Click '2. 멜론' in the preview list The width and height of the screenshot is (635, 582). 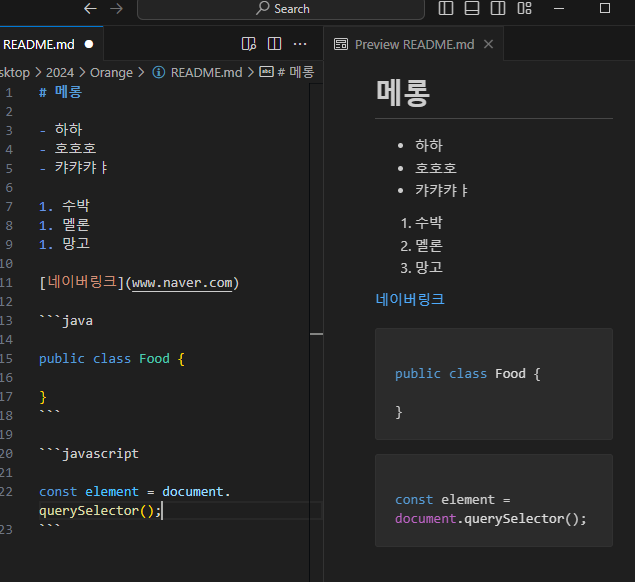click(x=422, y=245)
